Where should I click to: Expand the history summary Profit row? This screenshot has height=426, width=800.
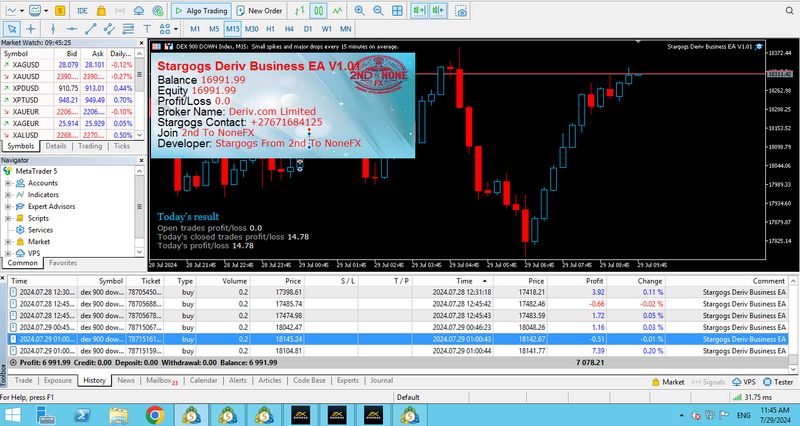[13, 363]
